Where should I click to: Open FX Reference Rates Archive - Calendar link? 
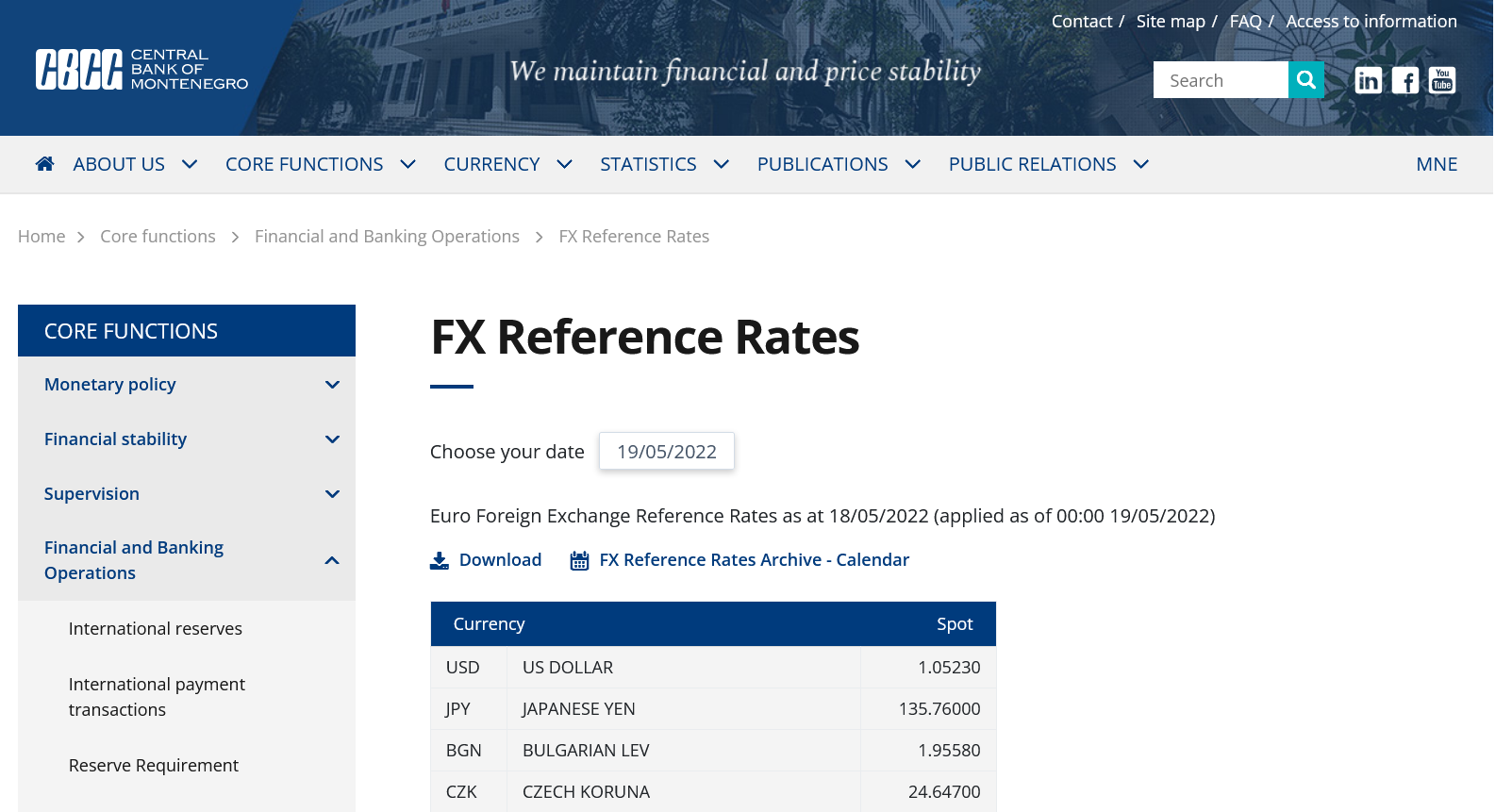tap(754, 560)
